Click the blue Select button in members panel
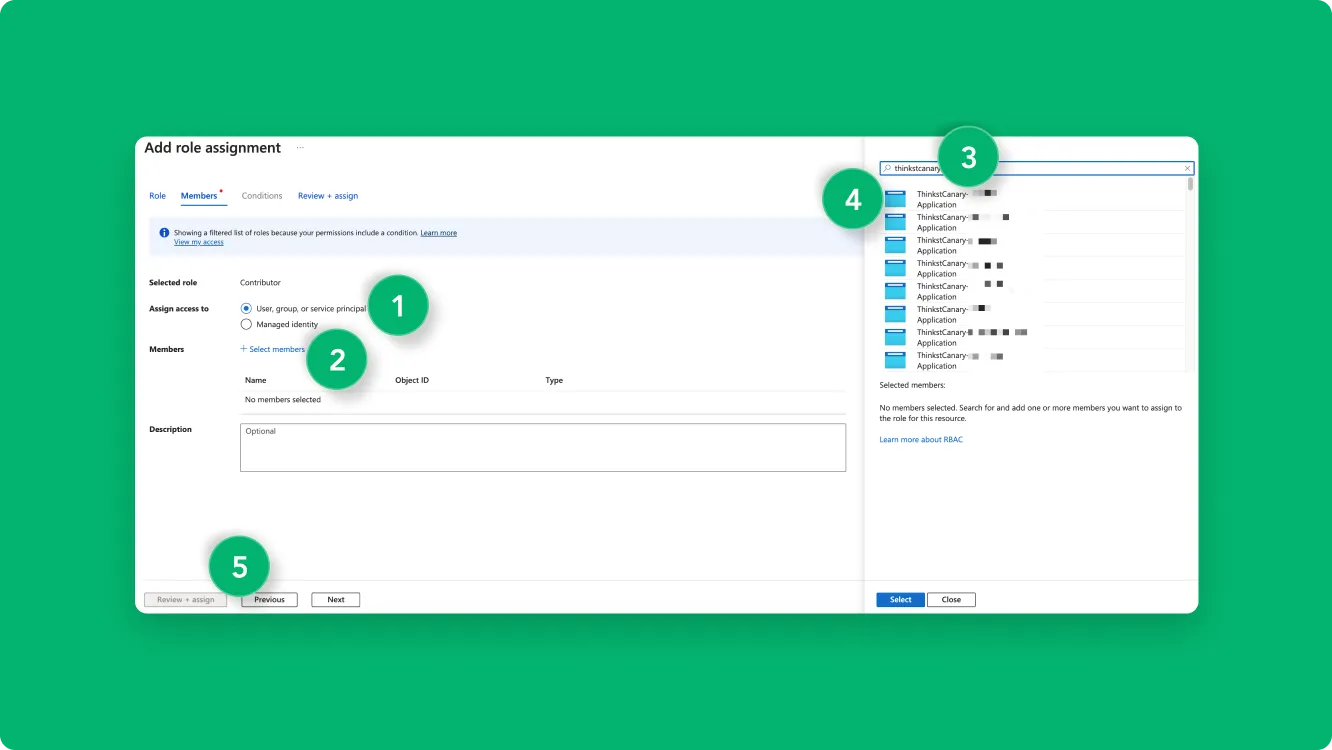Image resolution: width=1332 pixels, height=750 pixels. [900, 600]
